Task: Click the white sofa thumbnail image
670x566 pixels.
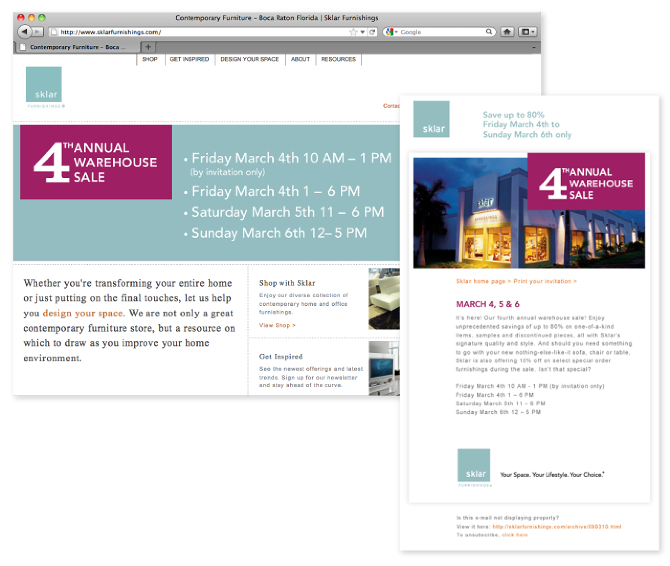Action: pos(384,299)
